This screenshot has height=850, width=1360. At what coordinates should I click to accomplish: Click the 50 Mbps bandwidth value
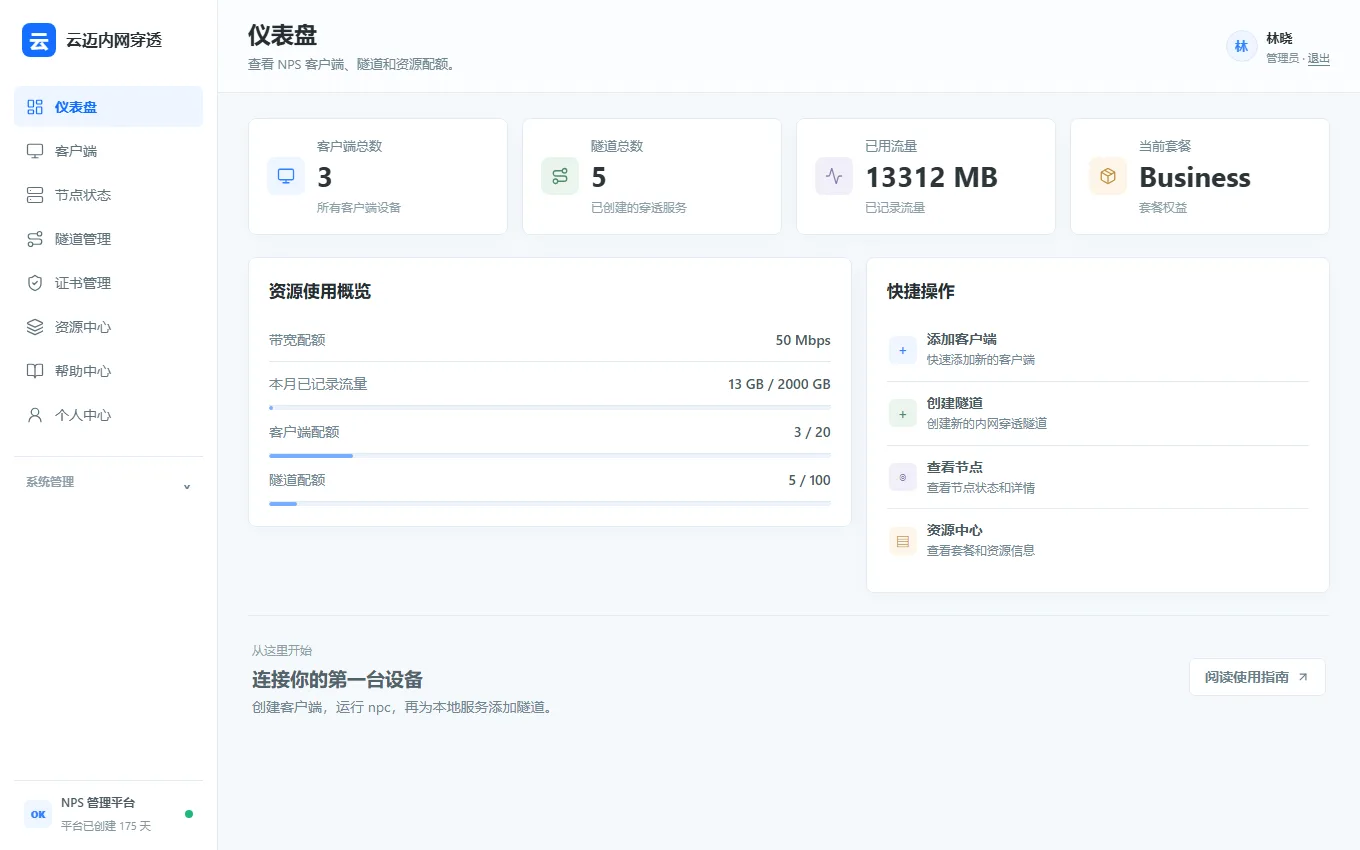click(x=803, y=340)
